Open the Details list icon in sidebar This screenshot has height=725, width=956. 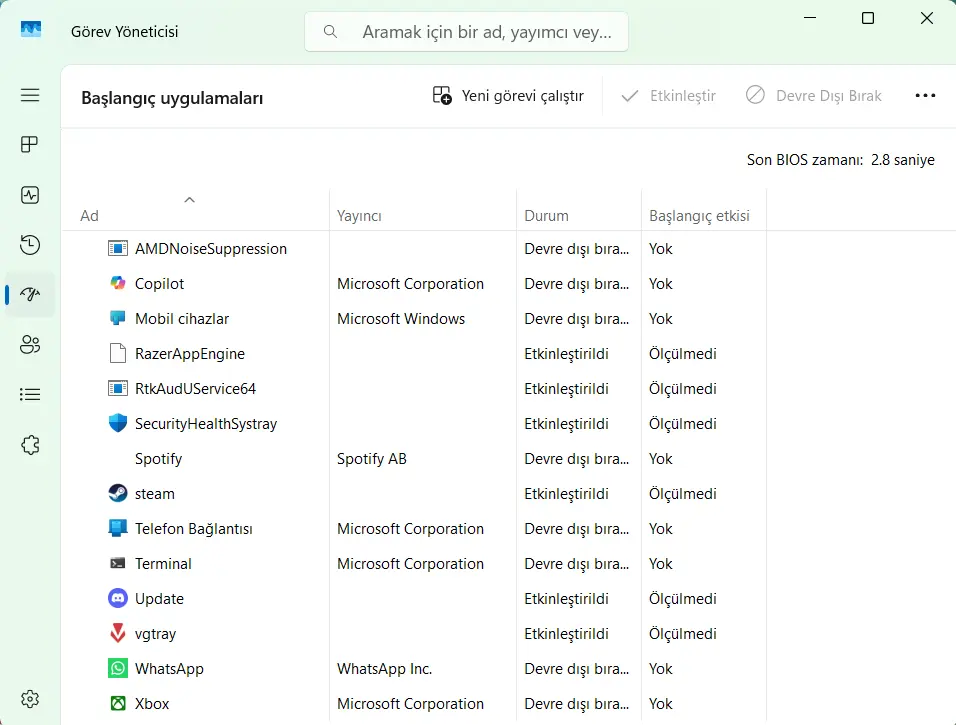(x=30, y=395)
